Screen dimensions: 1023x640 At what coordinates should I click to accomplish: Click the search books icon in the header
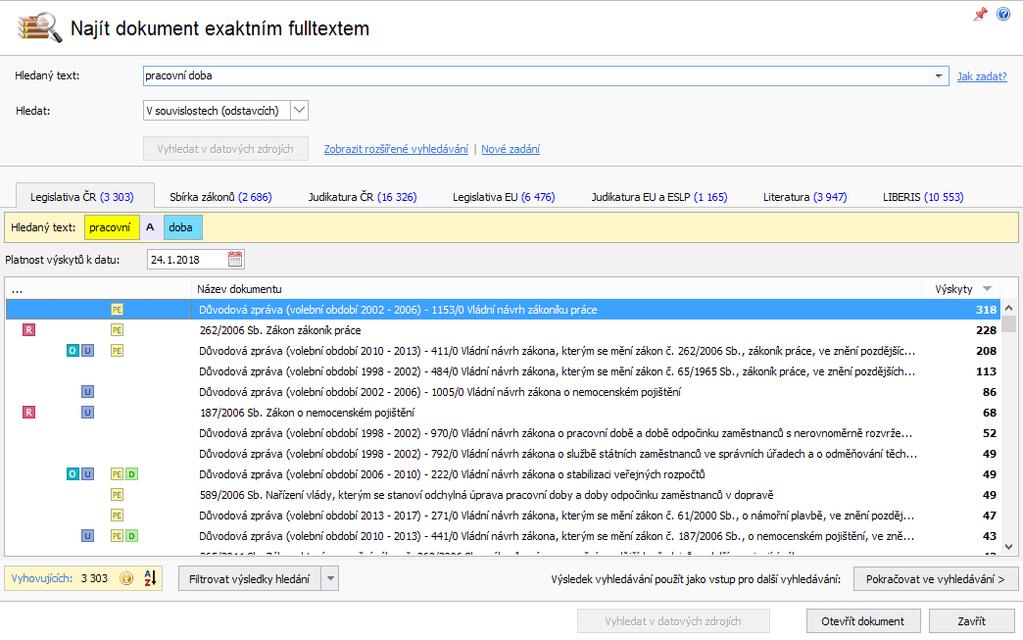(x=39, y=28)
